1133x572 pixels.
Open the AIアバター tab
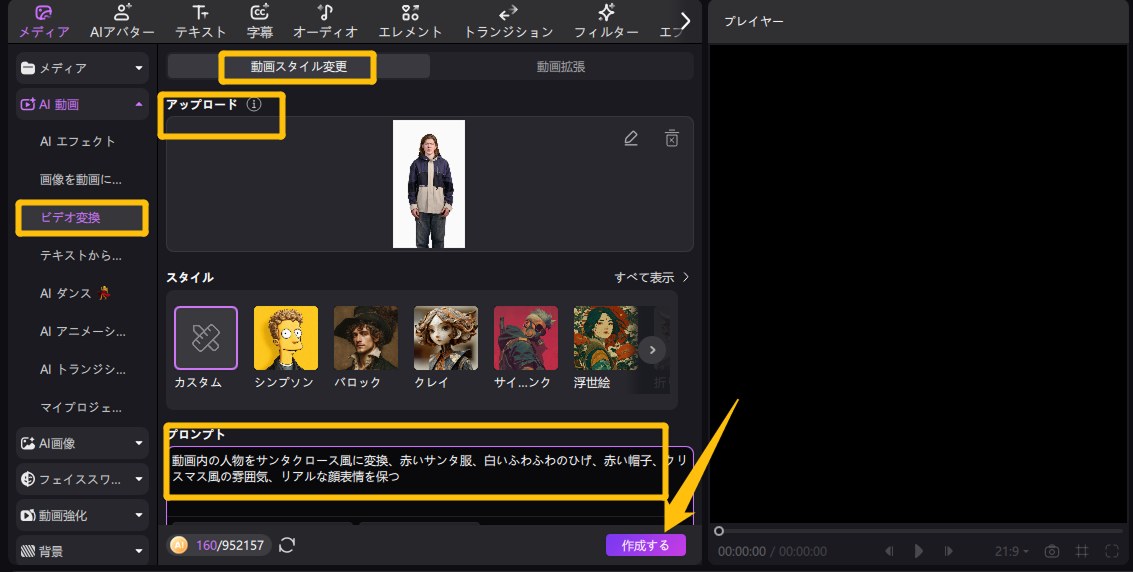(122, 22)
